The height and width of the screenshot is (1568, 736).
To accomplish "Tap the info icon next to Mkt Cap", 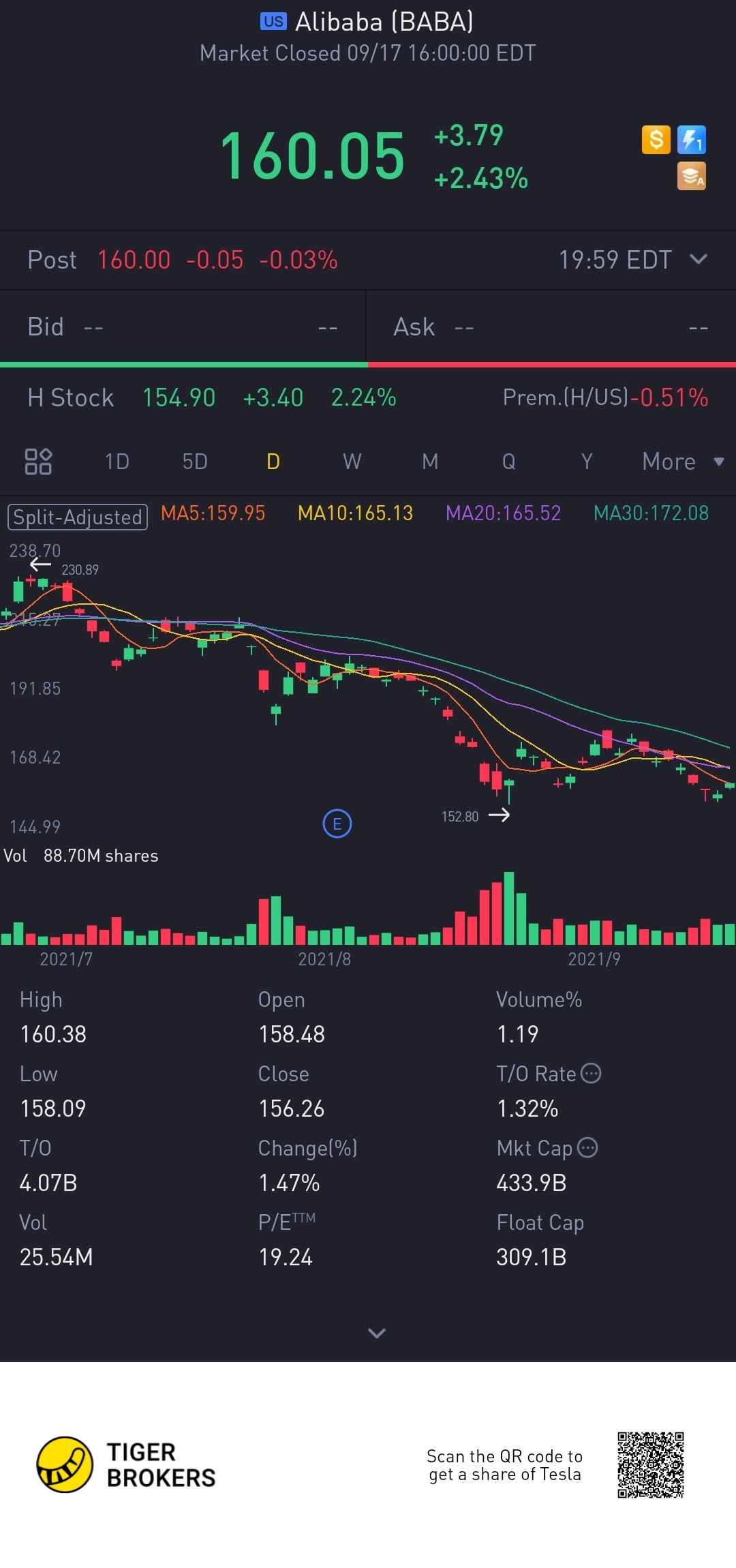I will pos(587,1148).
